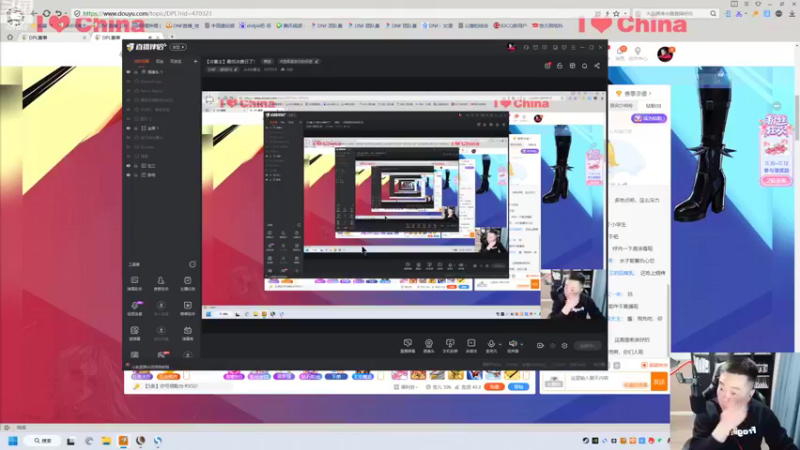Expand the 赛事 header arrow in chat panel
Image resolution: width=800 pixels, height=450 pixels.
pyautogui.click(x=651, y=93)
